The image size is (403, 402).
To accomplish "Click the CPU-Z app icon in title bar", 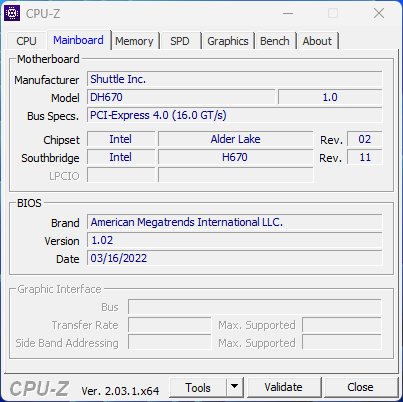I will click(x=12, y=13).
